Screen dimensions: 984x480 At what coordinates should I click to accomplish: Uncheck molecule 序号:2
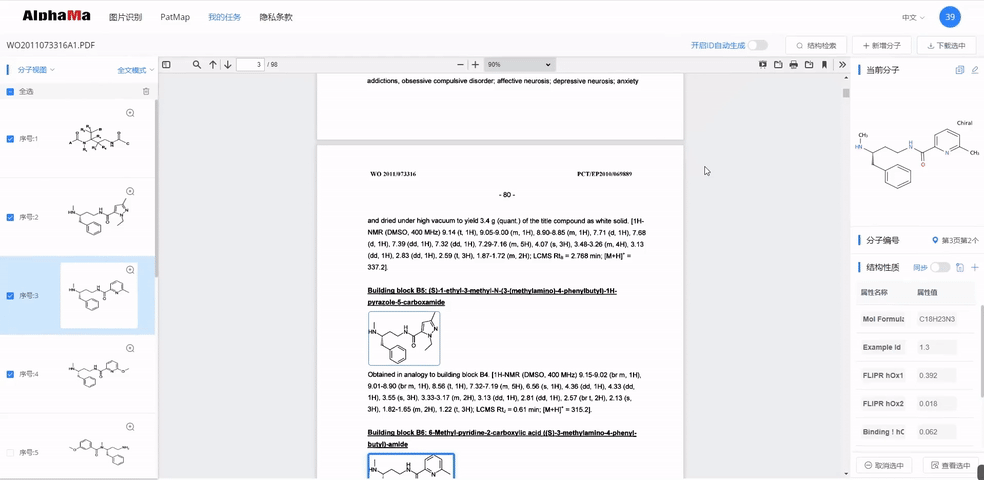[10, 217]
